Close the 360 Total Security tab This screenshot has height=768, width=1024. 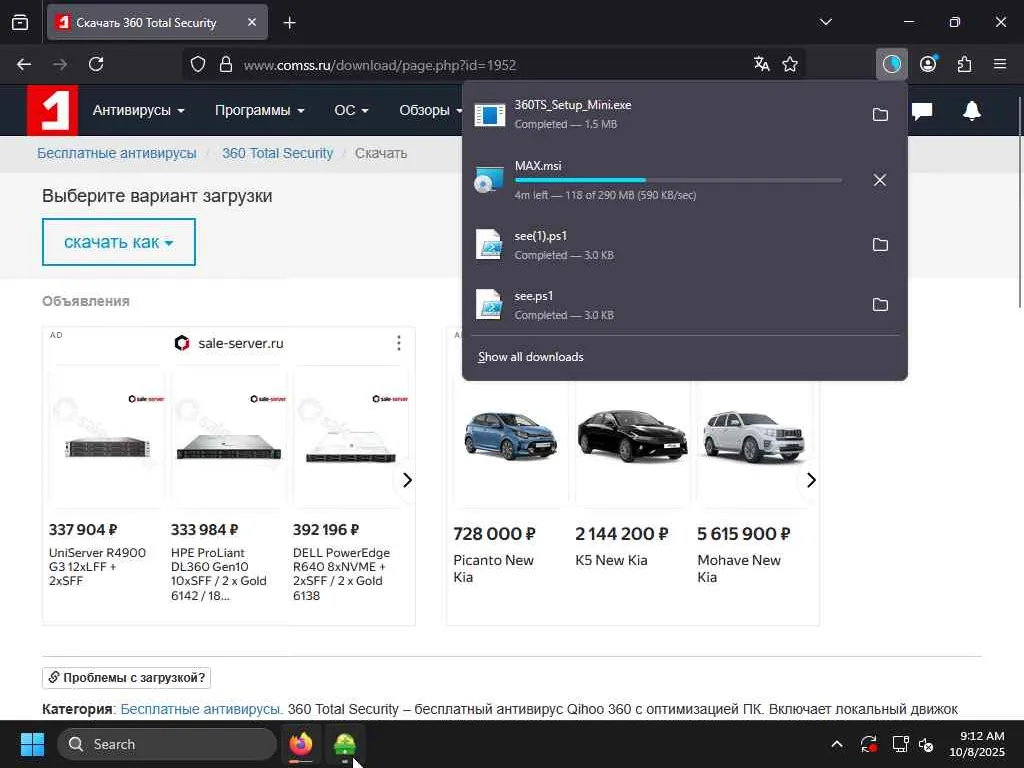tap(252, 22)
